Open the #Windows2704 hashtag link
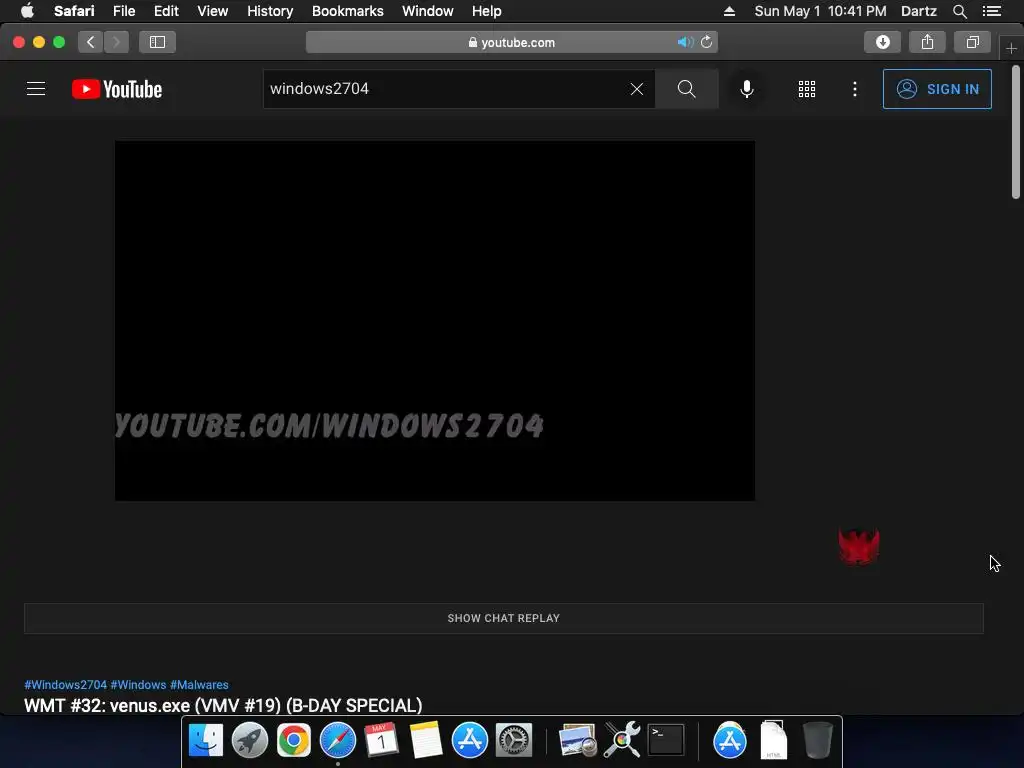1024x768 pixels. pos(65,685)
